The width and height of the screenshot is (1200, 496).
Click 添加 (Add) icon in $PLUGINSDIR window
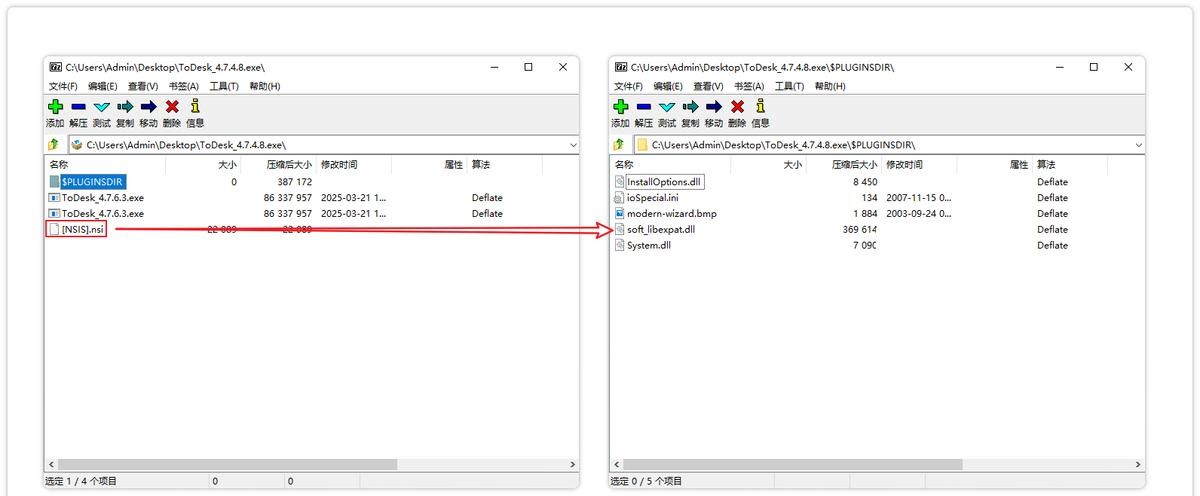click(x=620, y=106)
